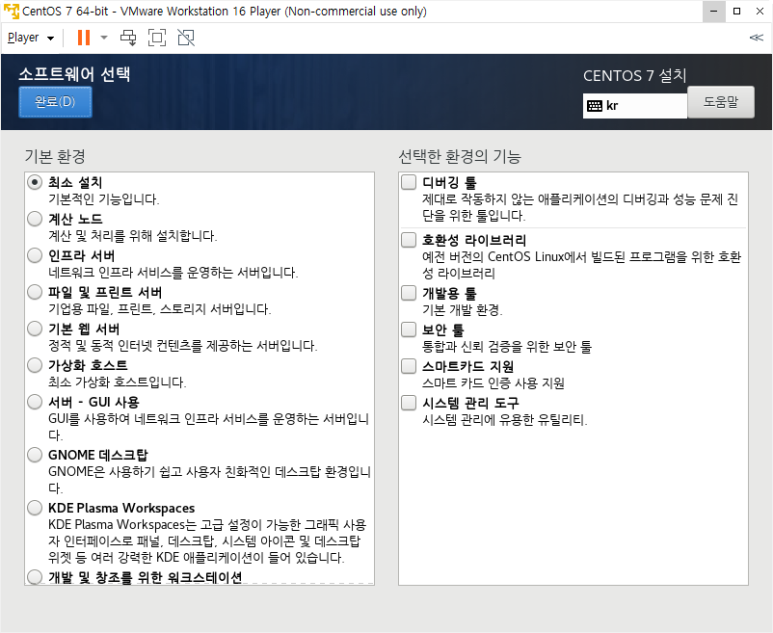This screenshot has width=773, height=633.
Task: Click the text 통합과 신뢰 검증을 위한 보안 툴
Action: click(x=507, y=347)
